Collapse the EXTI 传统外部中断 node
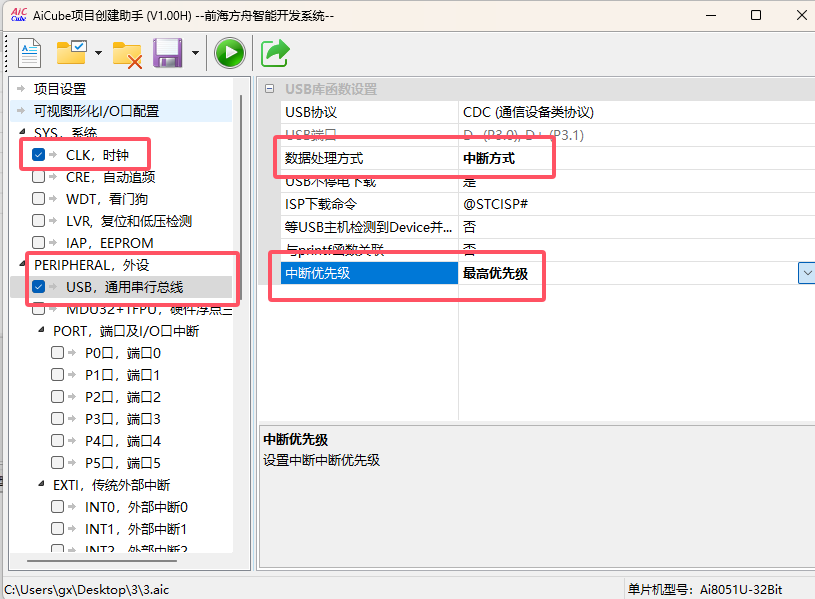The width and height of the screenshot is (815, 599). pyautogui.click(x=41, y=484)
